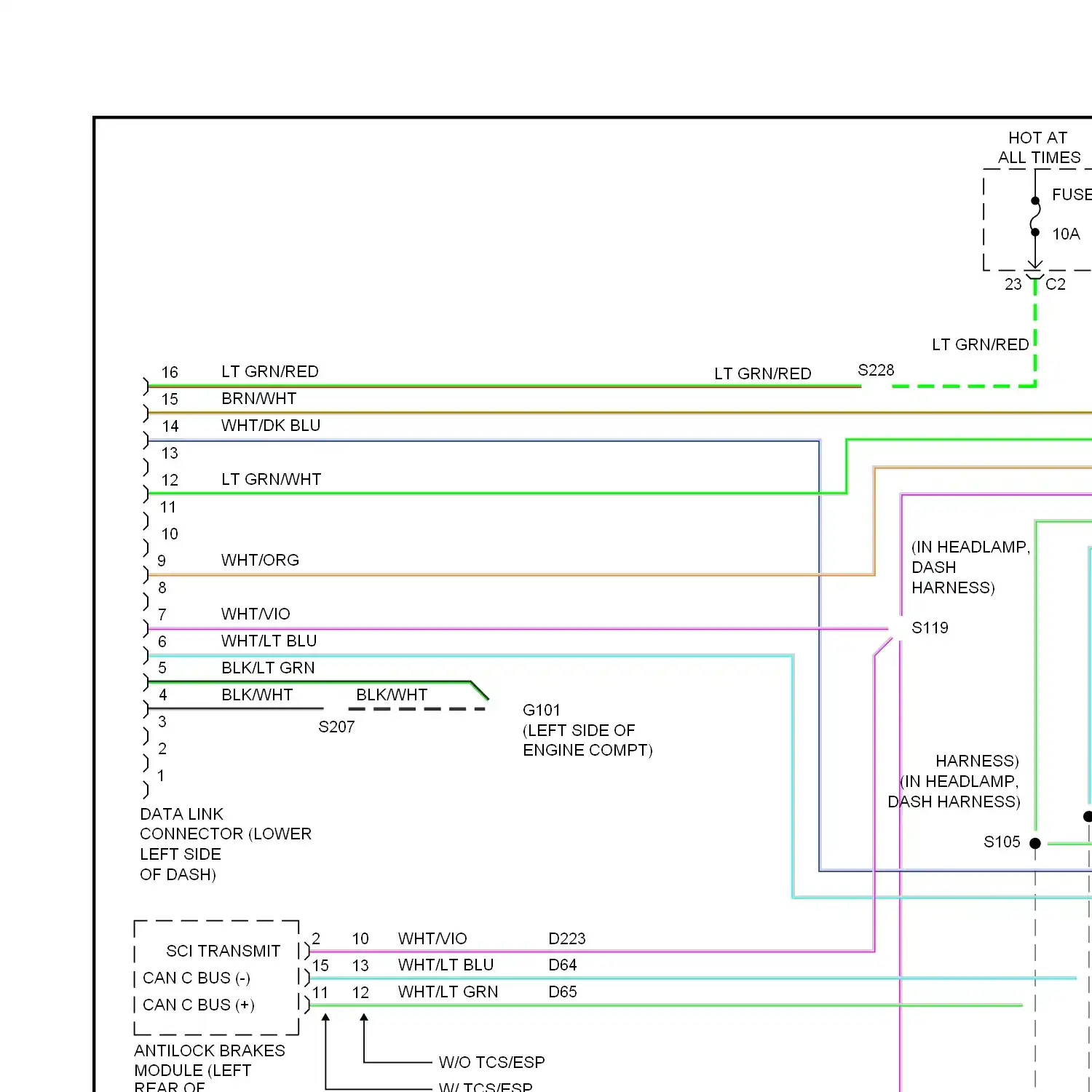Click pin number 16 of data link connector
1092x1092 pixels.
[x=170, y=372]
